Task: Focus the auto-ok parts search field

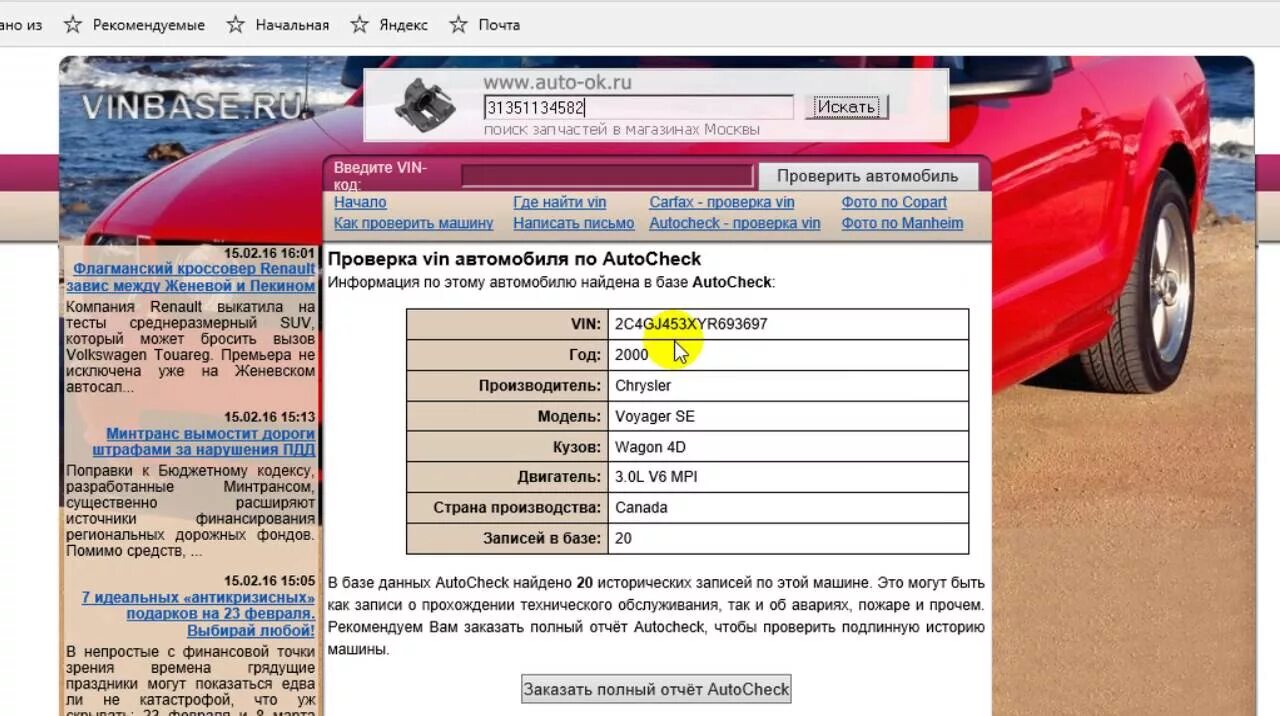Action: point(638,107)
